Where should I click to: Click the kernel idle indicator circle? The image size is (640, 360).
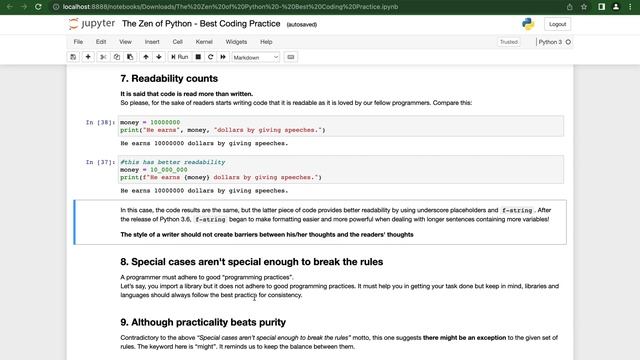pos(568,42)
